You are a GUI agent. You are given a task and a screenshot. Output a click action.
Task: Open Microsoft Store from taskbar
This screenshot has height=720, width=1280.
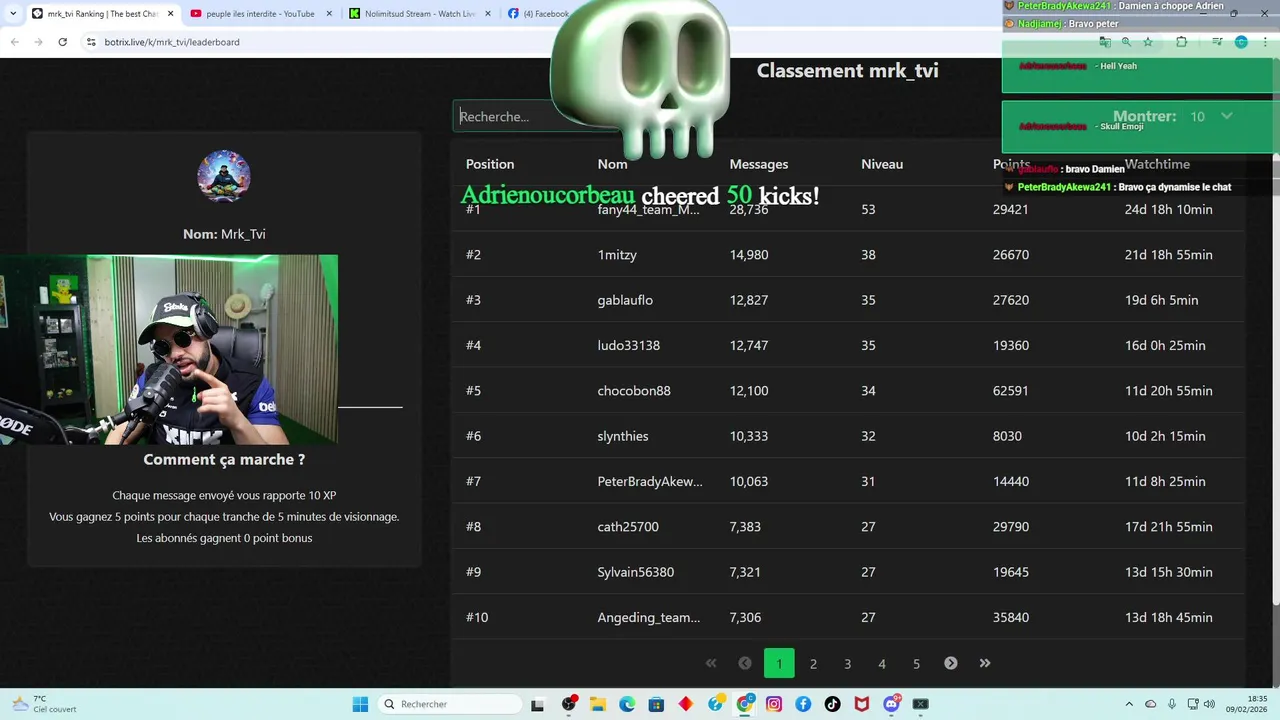tap(656, 704)
